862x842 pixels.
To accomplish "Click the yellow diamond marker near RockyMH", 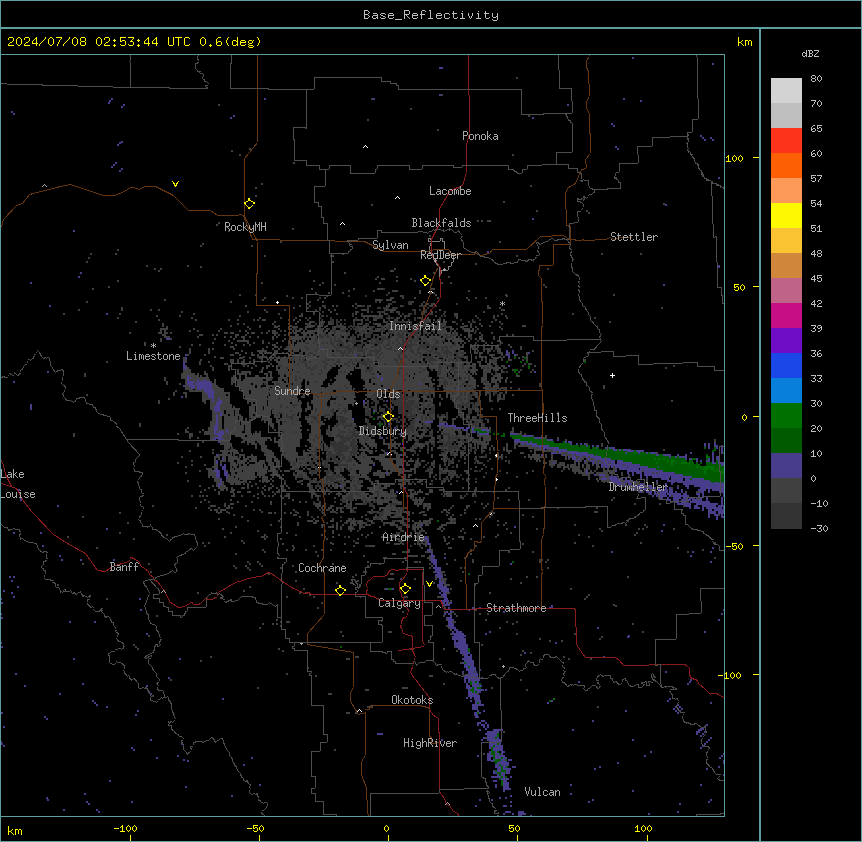I will click(249, 204).
